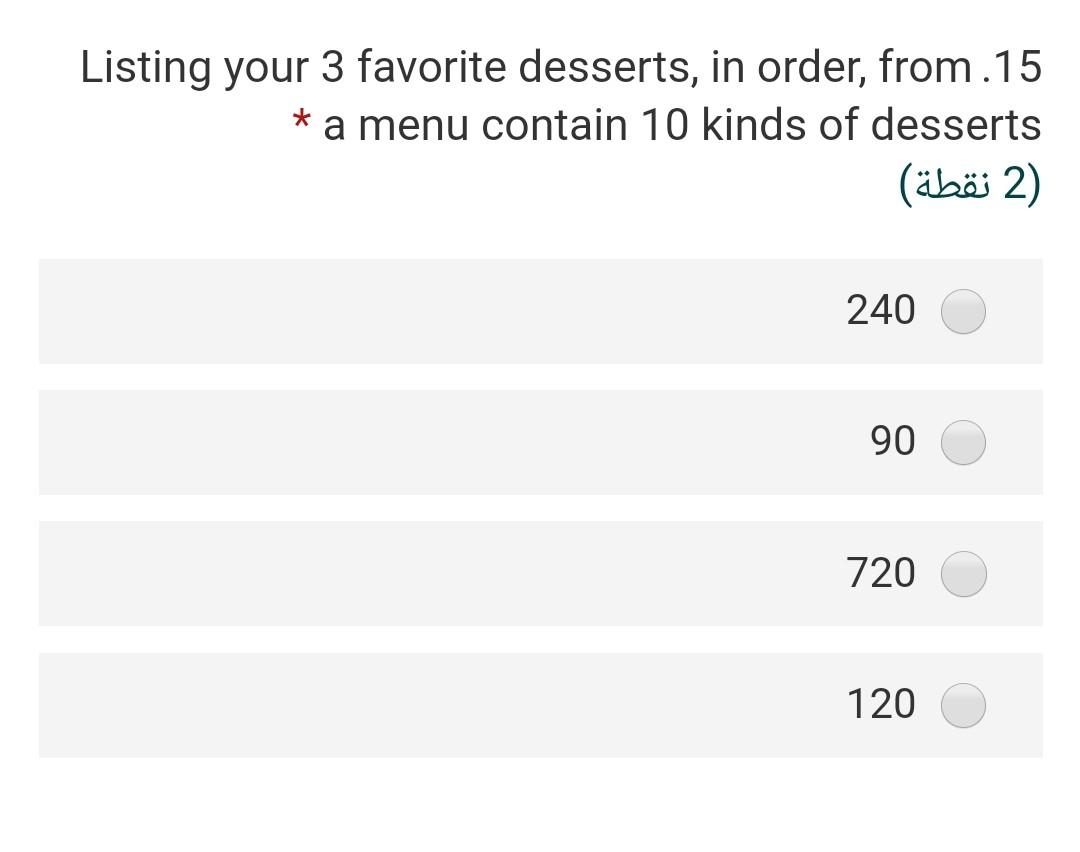Click the 240 answer label
This screenshot has width=1080, height=852.
(x=881, y=310)
